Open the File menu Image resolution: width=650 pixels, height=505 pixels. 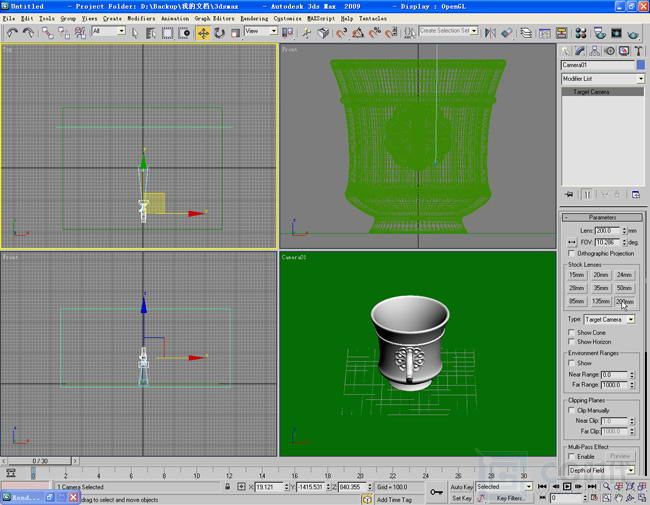8,19
